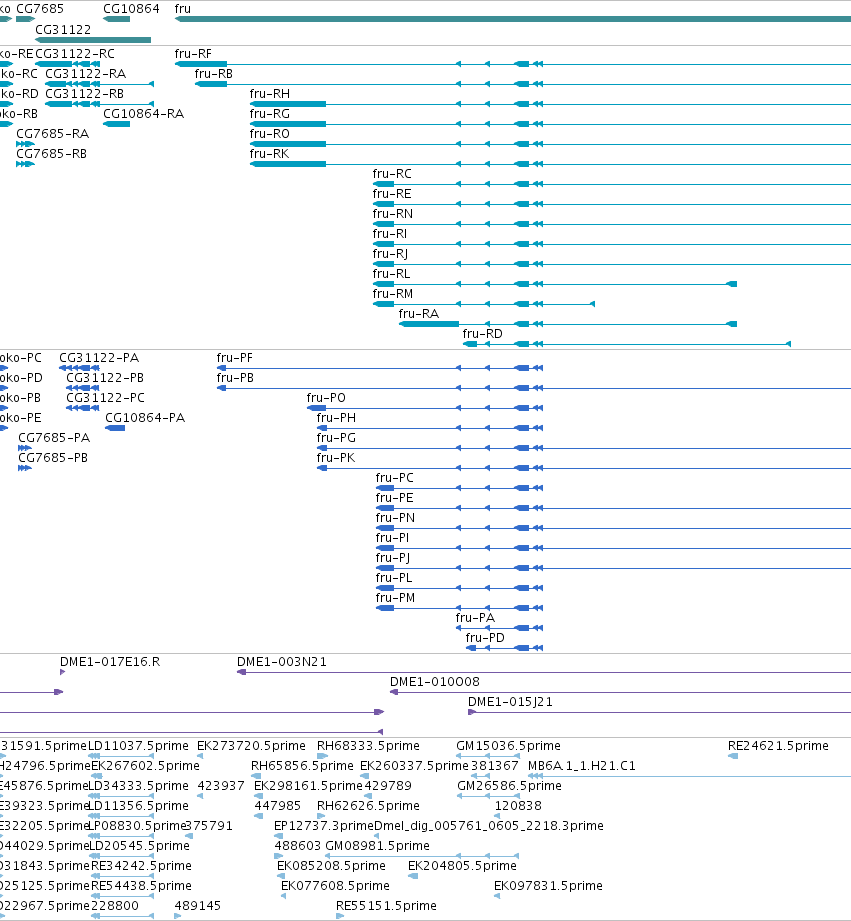Viewport: 851px width, 921px height.
Task: Click the CG7685 gene label
Action: click(x=40, y=9)
